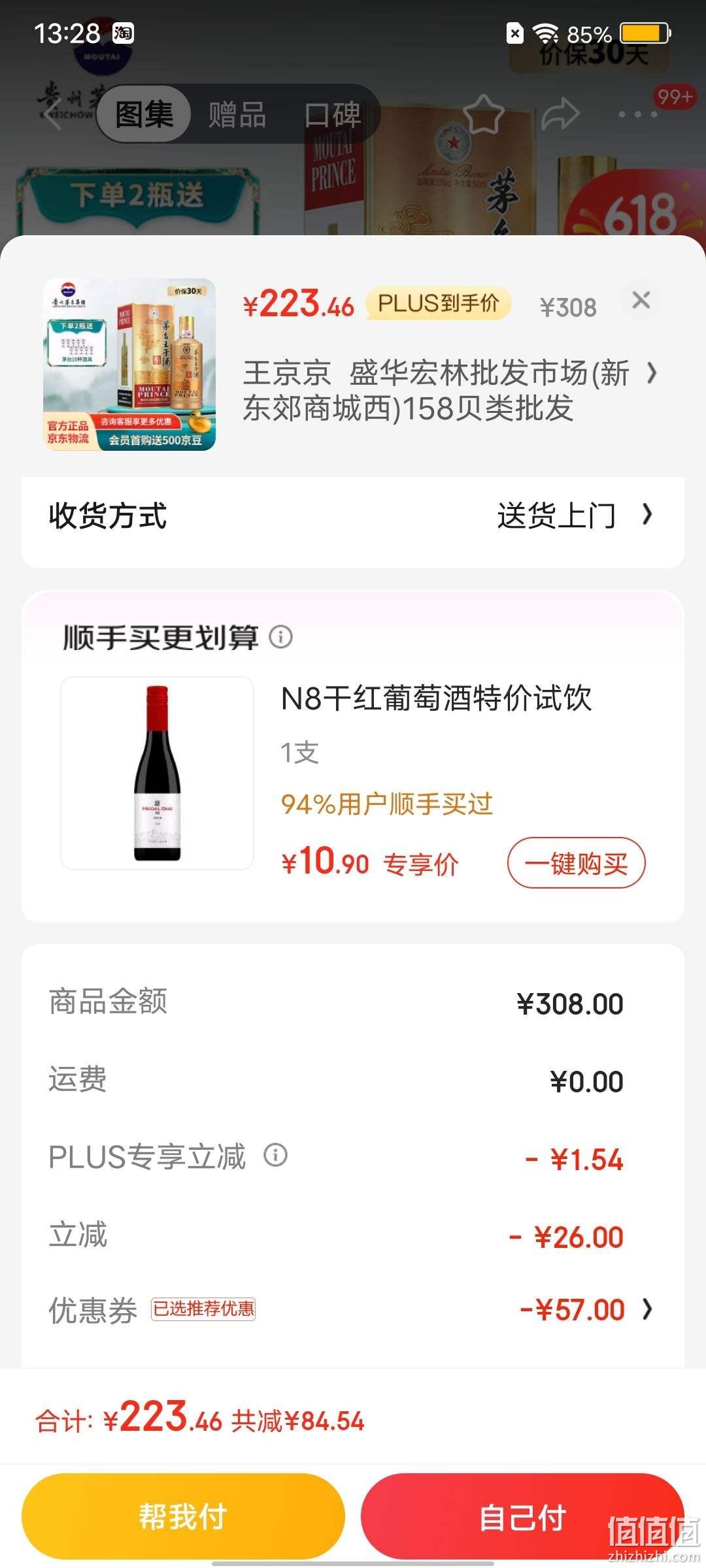Tap the Taobao notification status icon

point(123,33)
